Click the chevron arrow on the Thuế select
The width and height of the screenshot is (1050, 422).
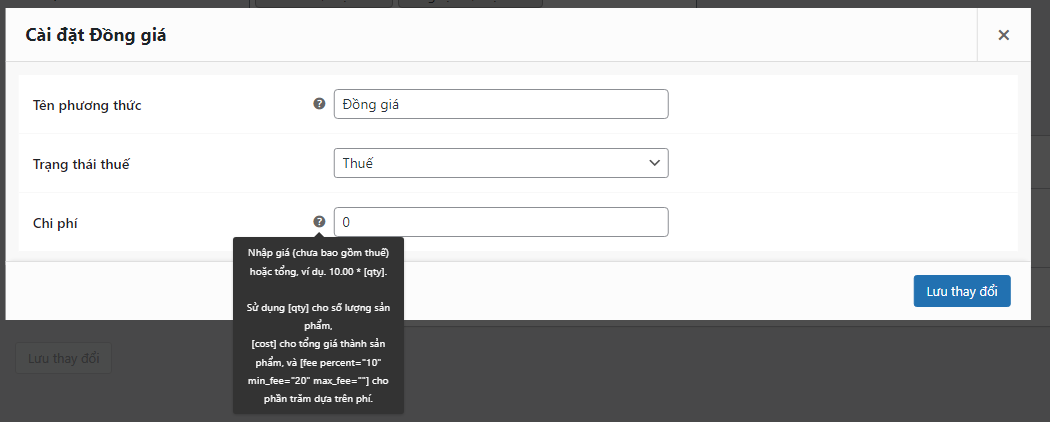click(x=655, y=163)
